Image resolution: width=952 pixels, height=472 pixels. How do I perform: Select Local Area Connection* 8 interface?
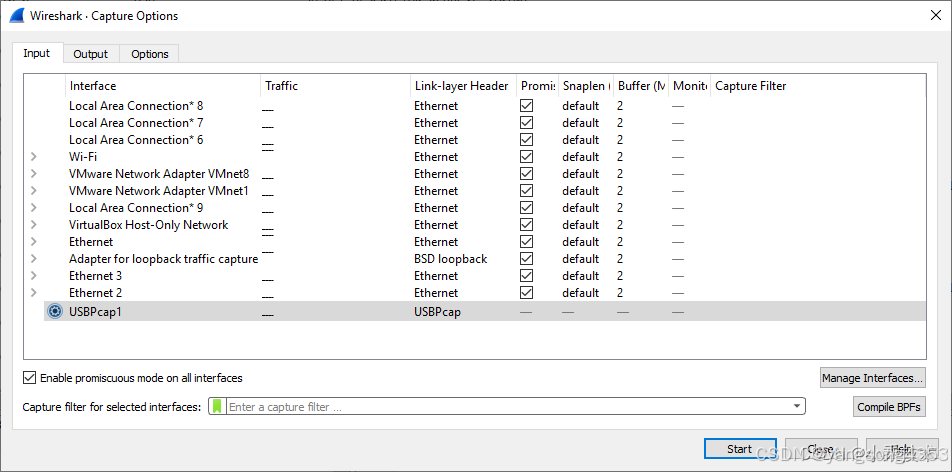click(x=136, y=106)
